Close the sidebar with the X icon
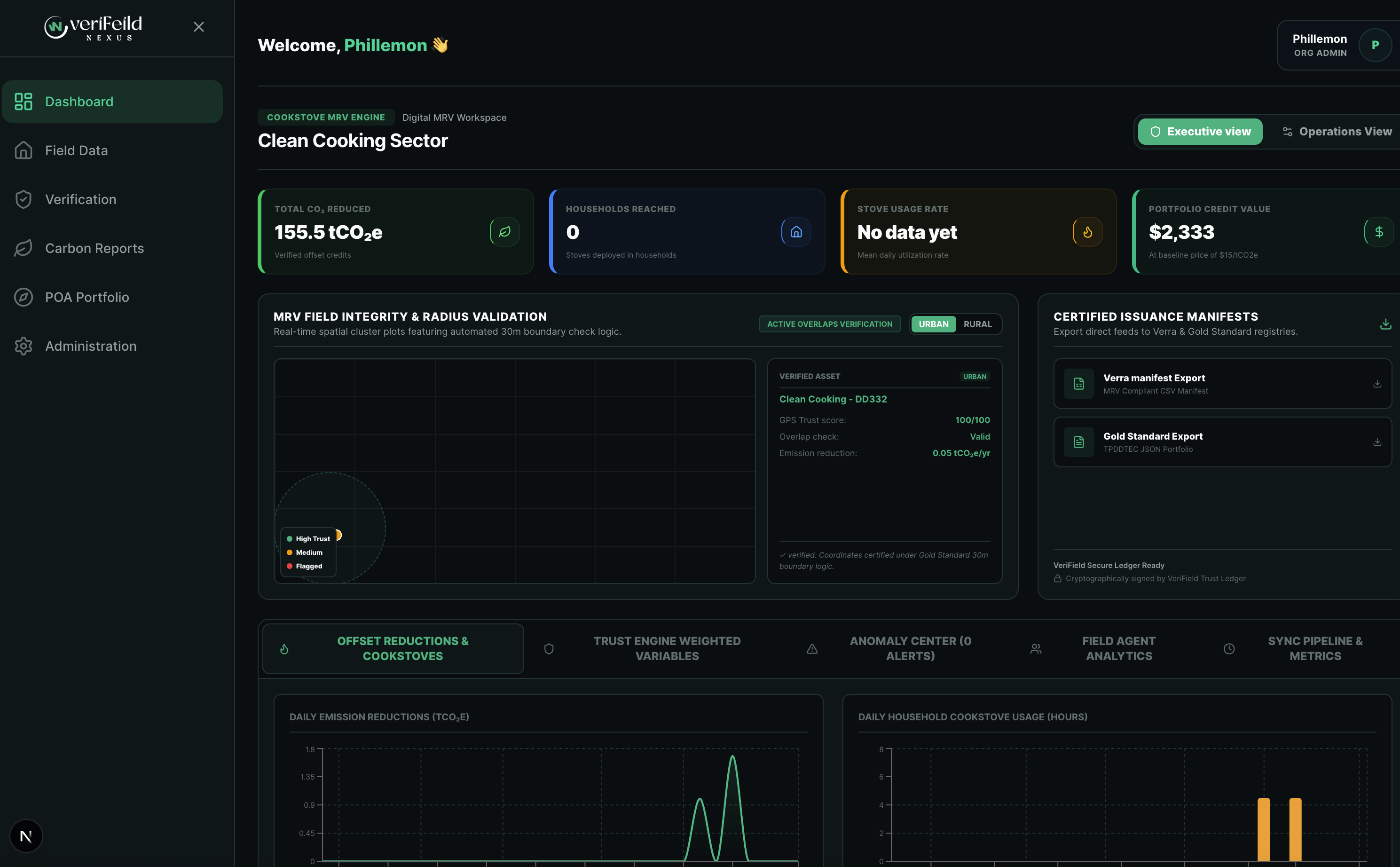Screen dimensions: 1400x867 click(199, 27)
